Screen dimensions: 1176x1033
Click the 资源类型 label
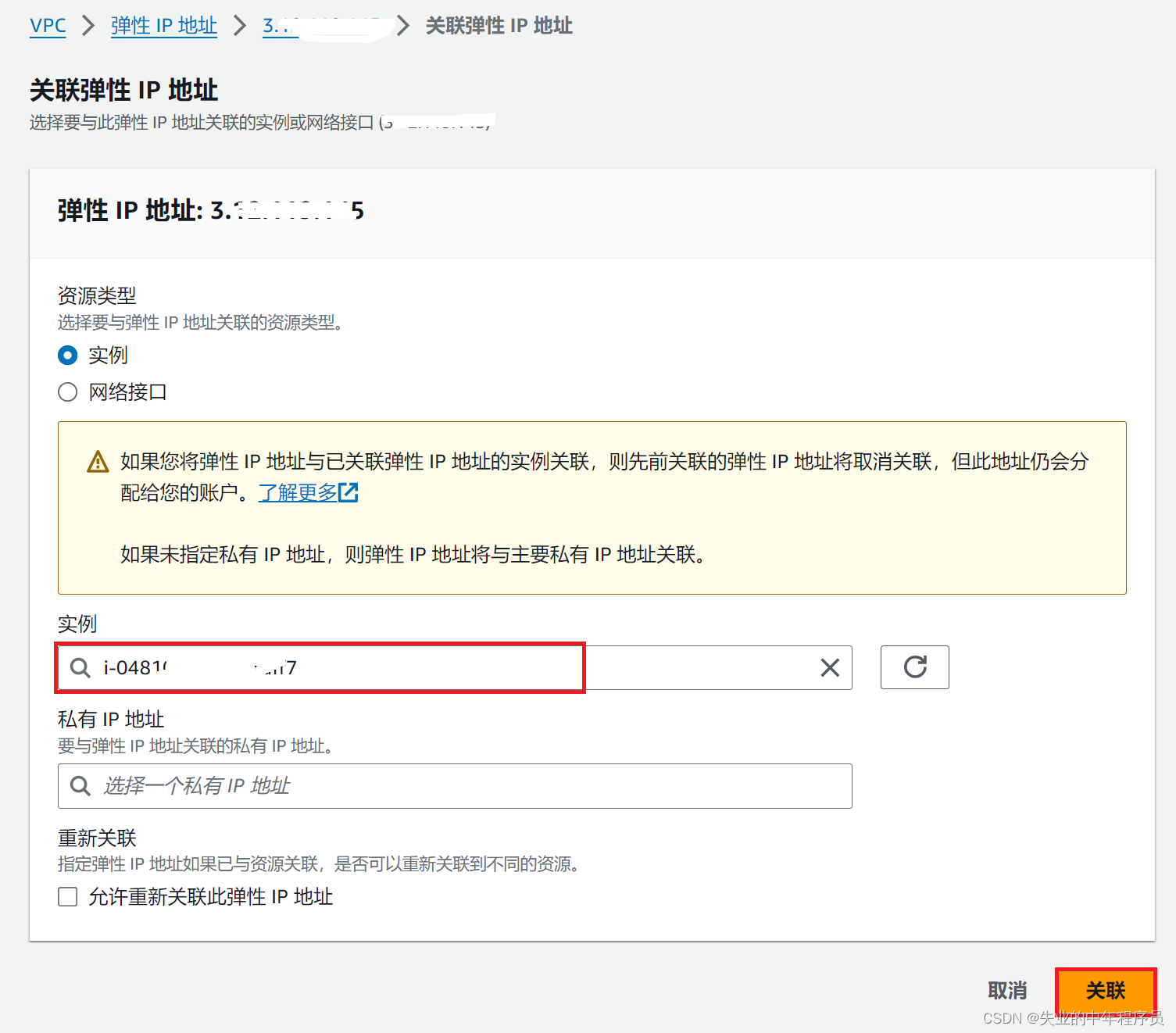click(97, 296)
